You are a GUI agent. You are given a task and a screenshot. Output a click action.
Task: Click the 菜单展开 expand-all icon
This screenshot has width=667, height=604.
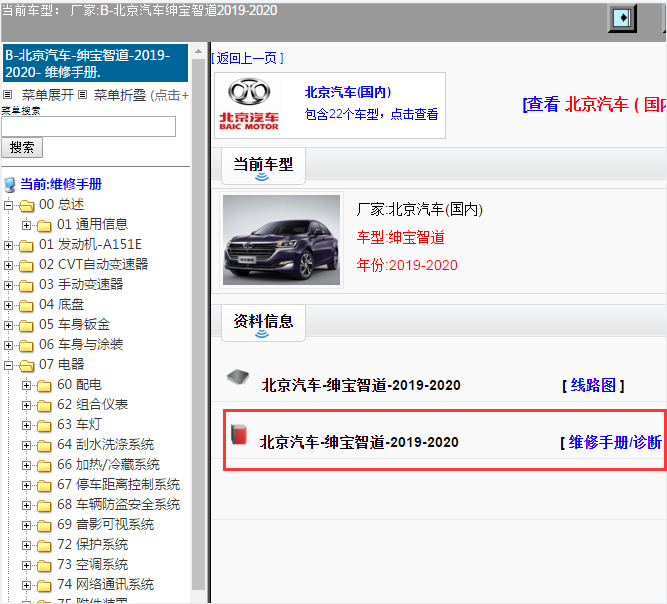(8, 94)
